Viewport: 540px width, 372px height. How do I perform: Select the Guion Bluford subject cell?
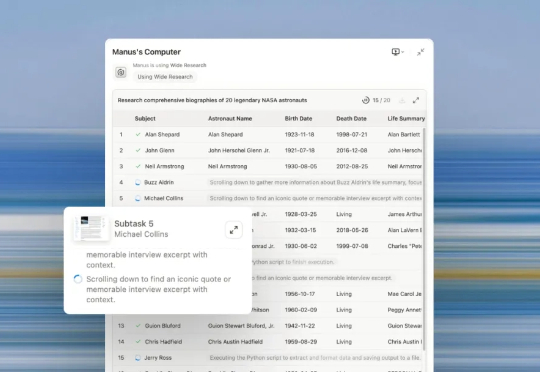pos(163,326)
